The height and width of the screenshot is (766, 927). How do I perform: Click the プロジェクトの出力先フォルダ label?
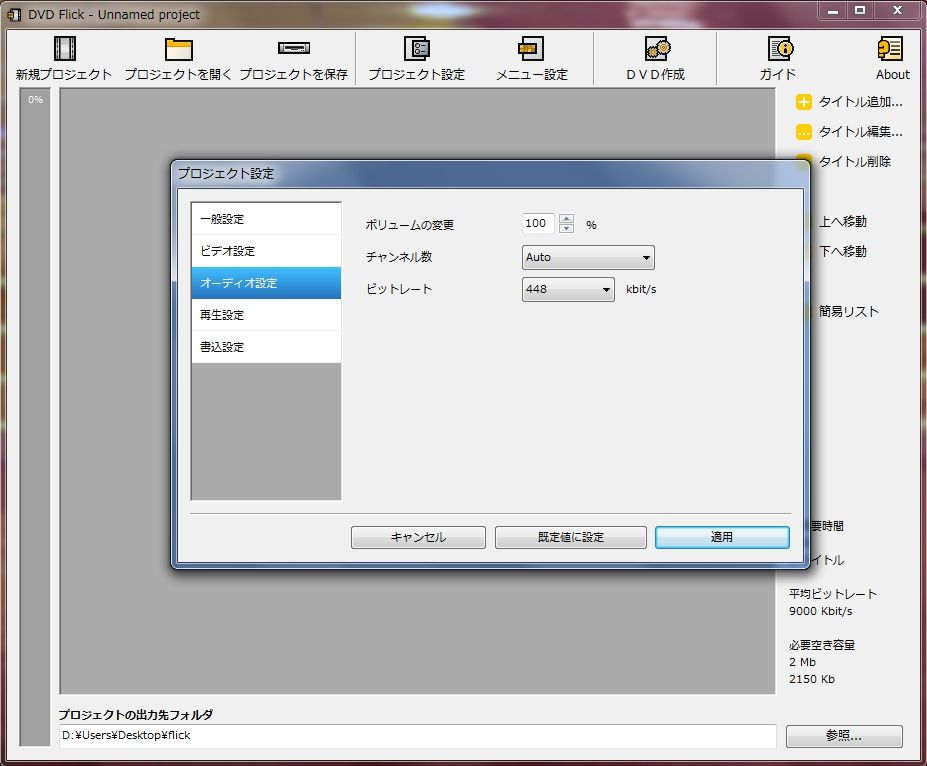click(135, 715)
